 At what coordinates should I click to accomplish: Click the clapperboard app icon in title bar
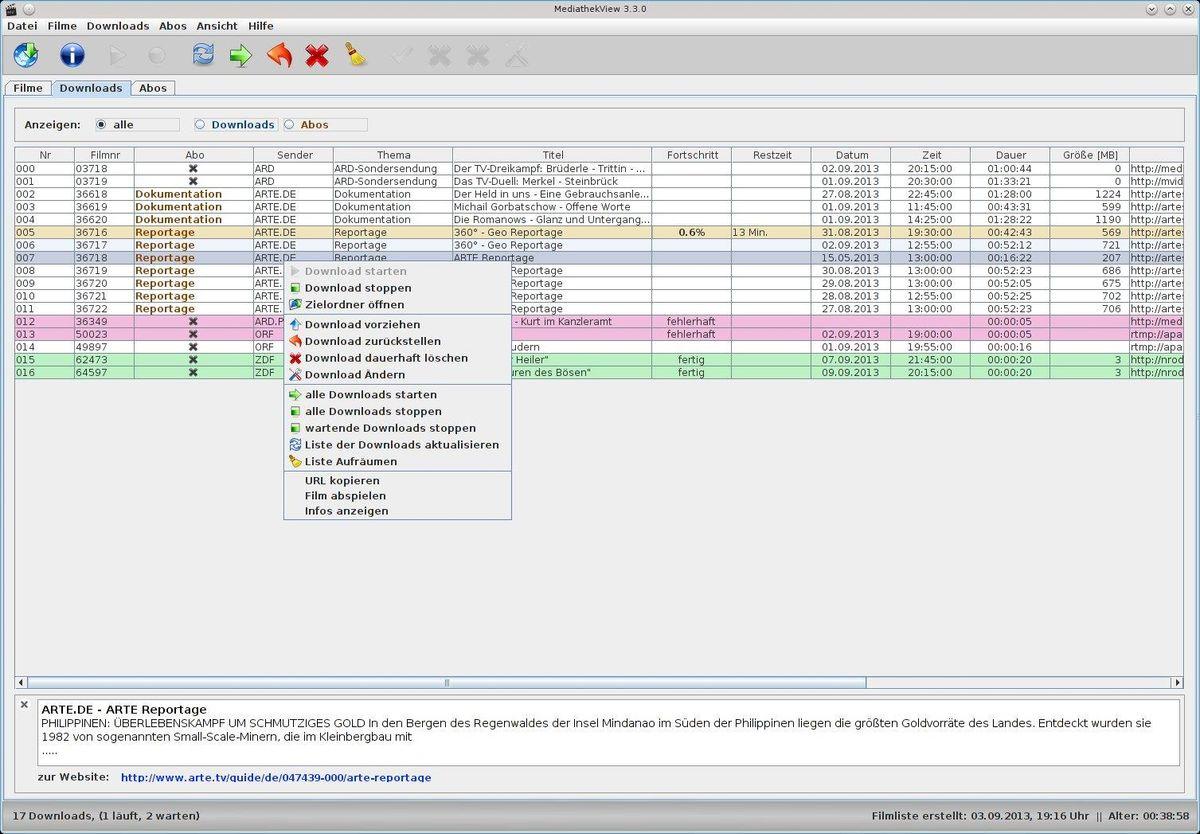(12, 9)
